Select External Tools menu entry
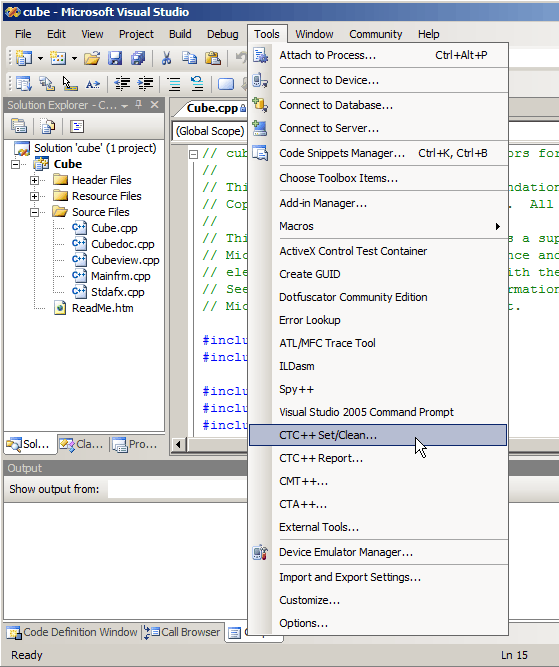The height and width of the screenshot is (667, 559). (x=319, y=527)
